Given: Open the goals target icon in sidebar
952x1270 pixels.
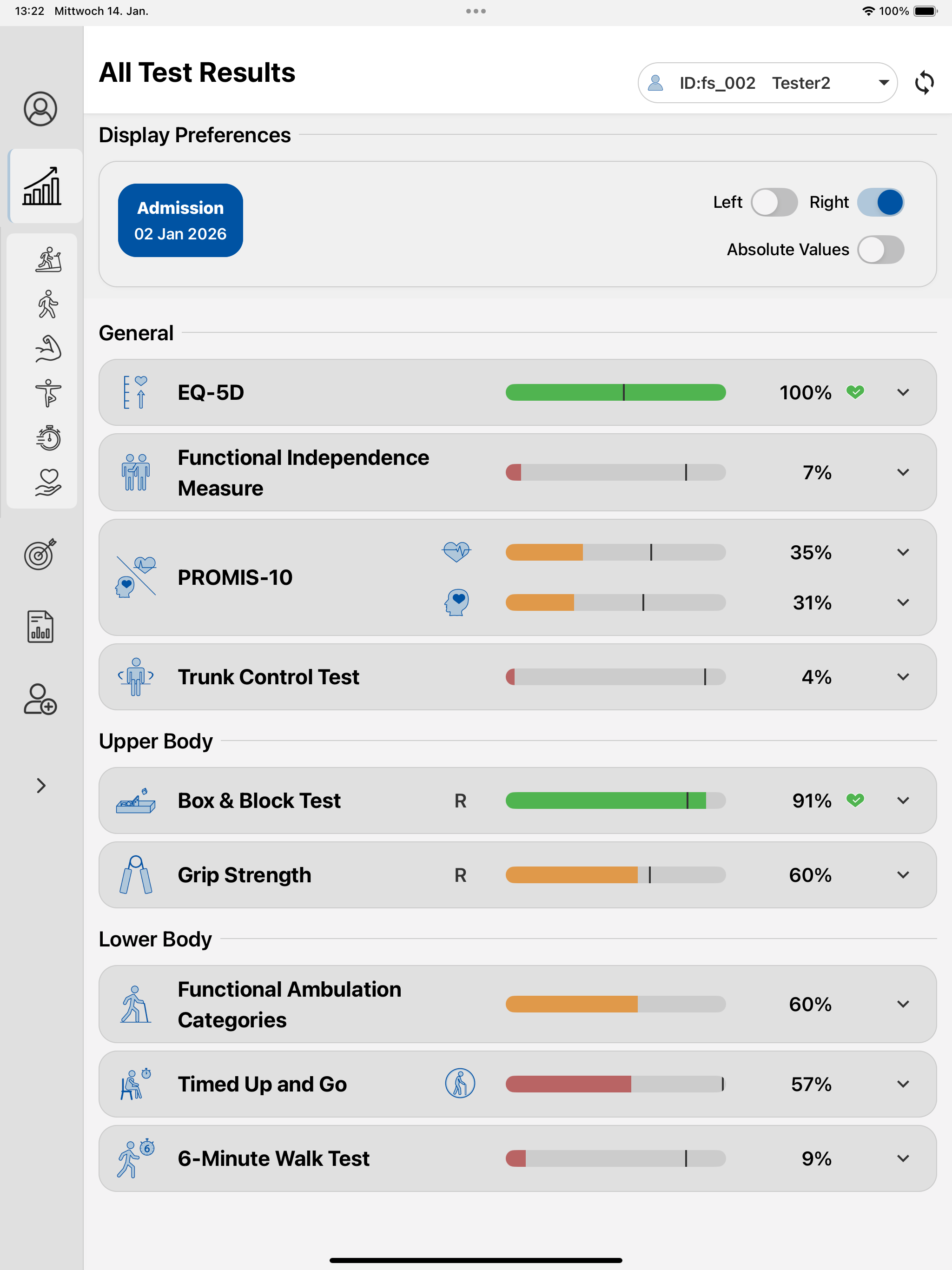Looking at the screenshot, I should click(40, 554).
